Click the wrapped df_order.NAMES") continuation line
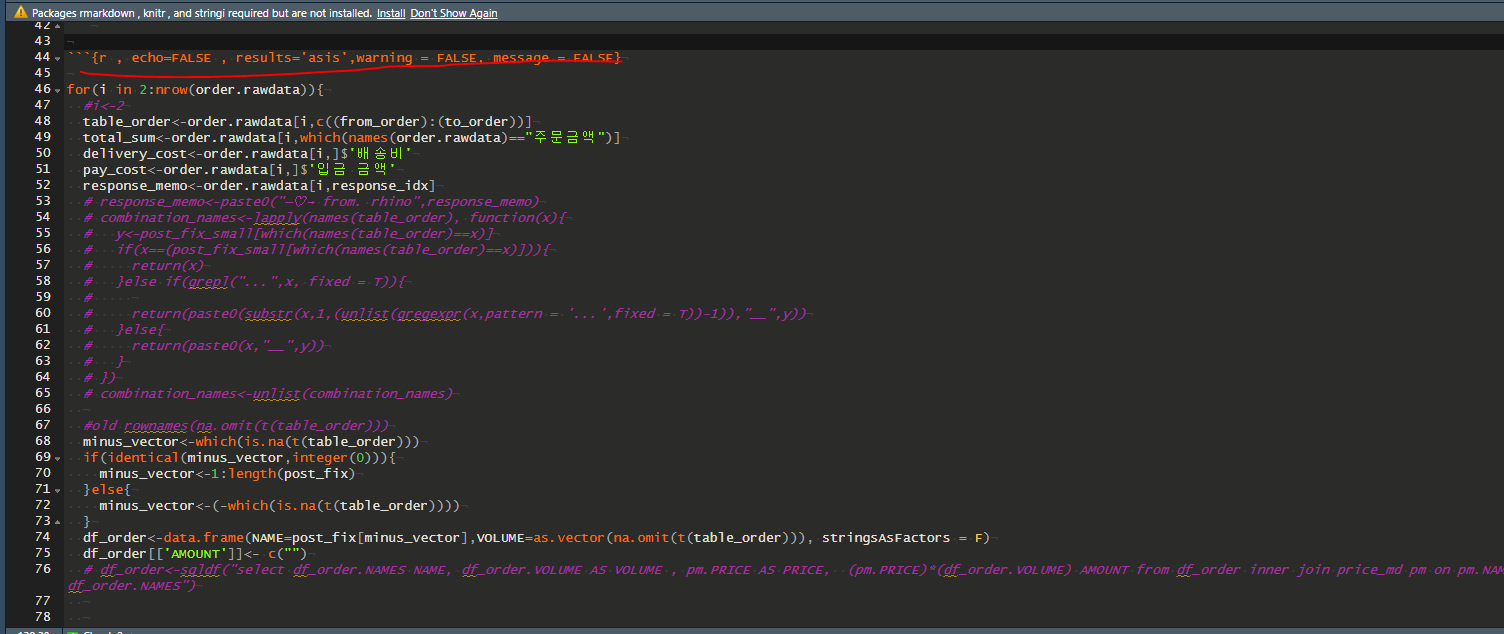The width and height of the screenshot is (1504, 634). [131, 586]
